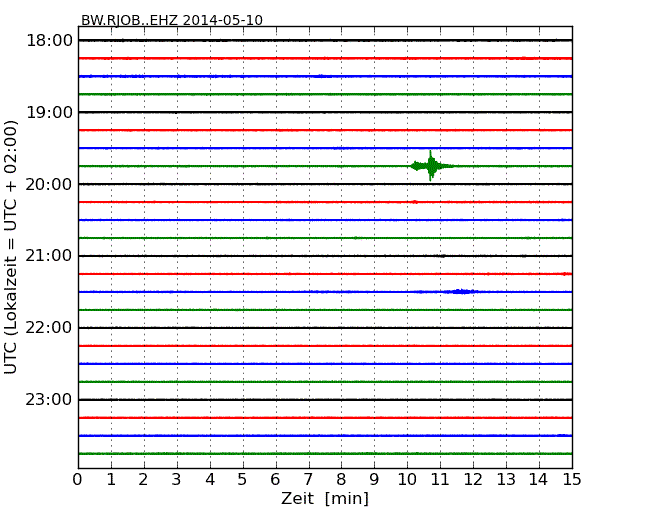The width and height of the screenshot is (650, 520).
Task: Select the 23:00 time label
Action: point(49,399)
